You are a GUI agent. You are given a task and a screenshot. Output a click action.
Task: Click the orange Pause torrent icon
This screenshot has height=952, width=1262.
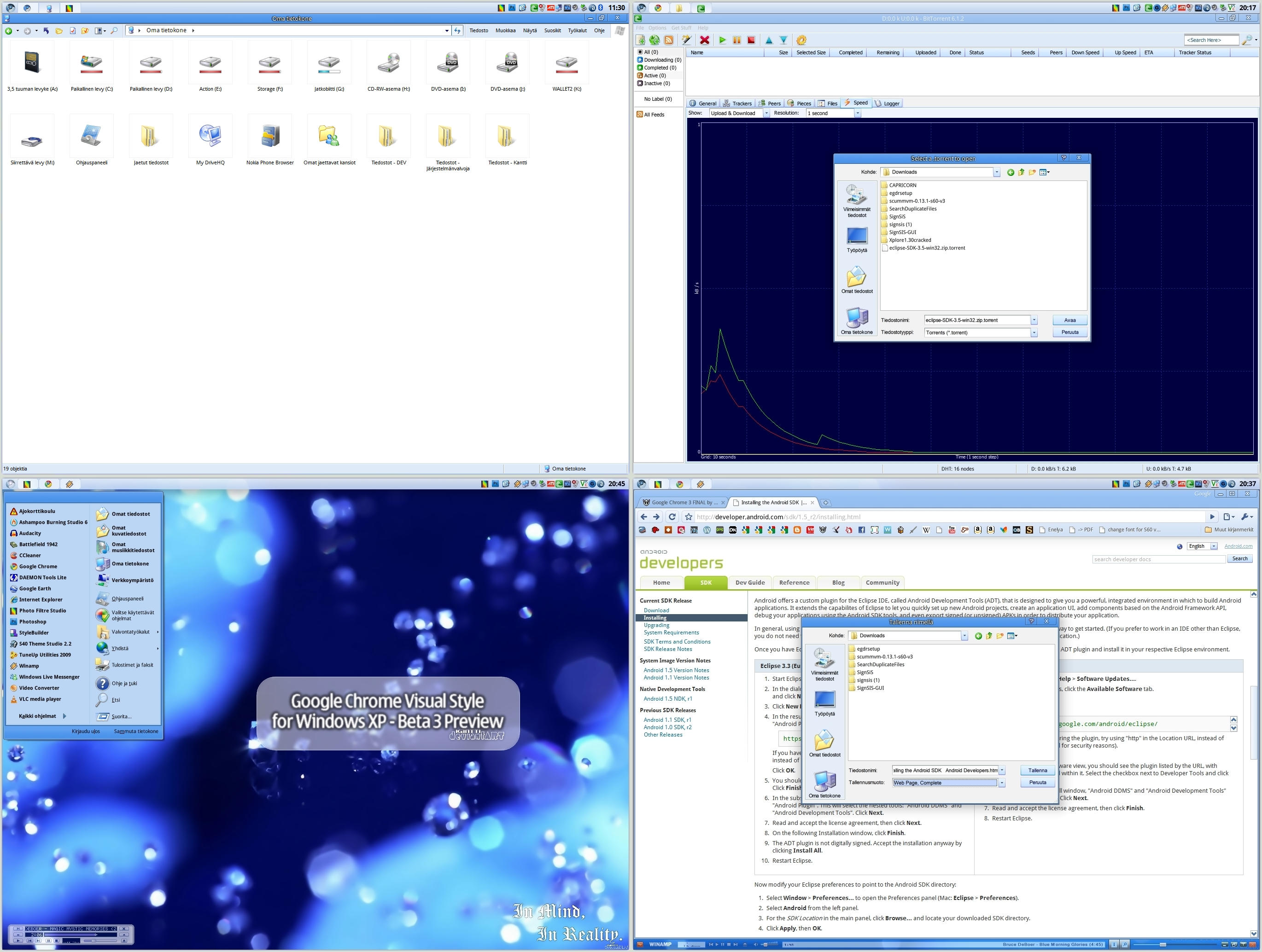pos(736,40)
